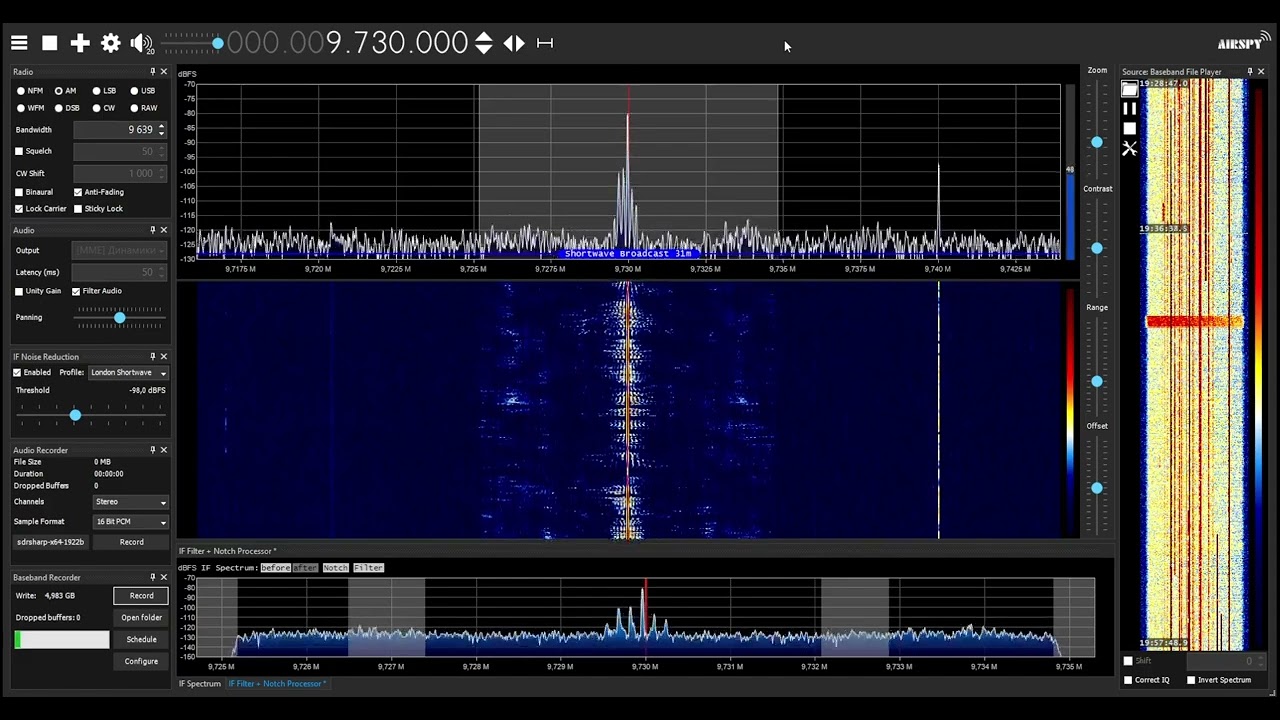Image resolution: width=1280 pixels, height=720 pixels.
Task: Expand the Channels dropdown set to Stereo
Action: 131,502
